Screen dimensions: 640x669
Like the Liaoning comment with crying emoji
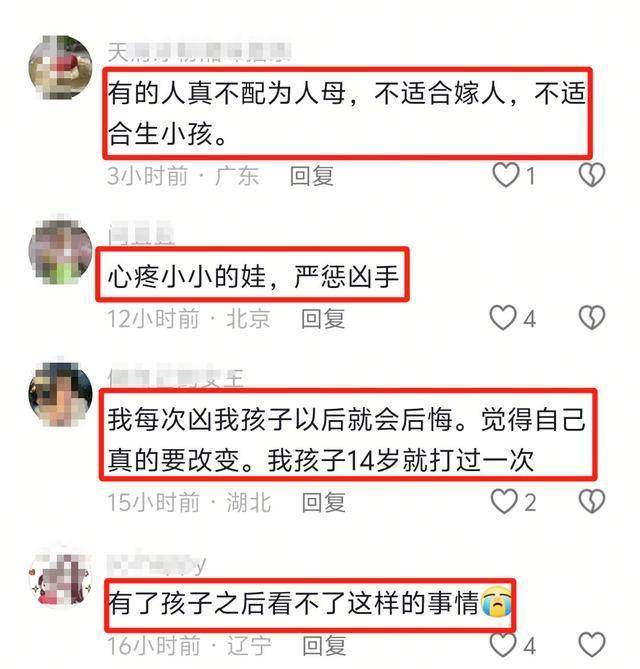click(x=503, y=644)
